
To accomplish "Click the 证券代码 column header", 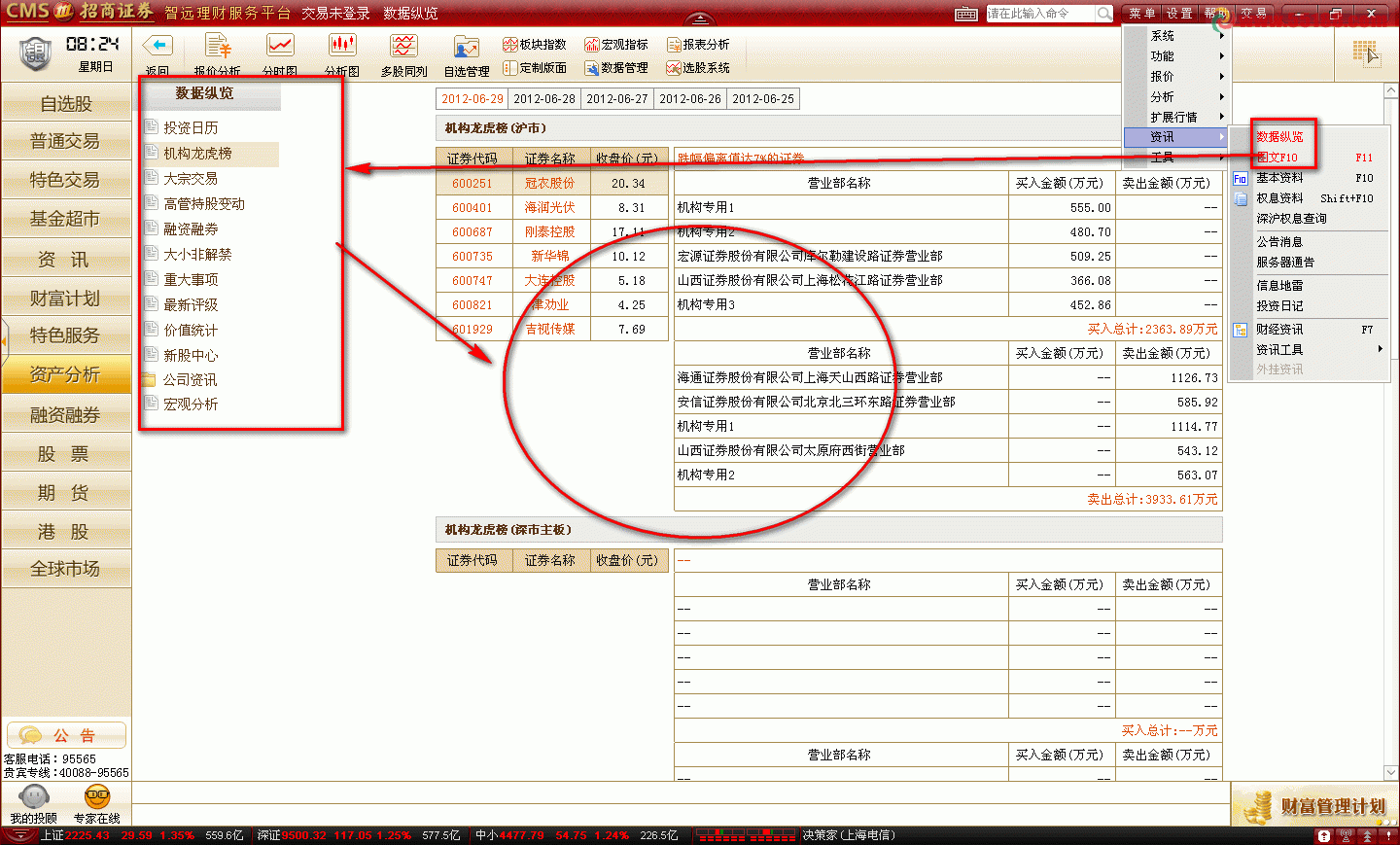I will coord(472,158).
